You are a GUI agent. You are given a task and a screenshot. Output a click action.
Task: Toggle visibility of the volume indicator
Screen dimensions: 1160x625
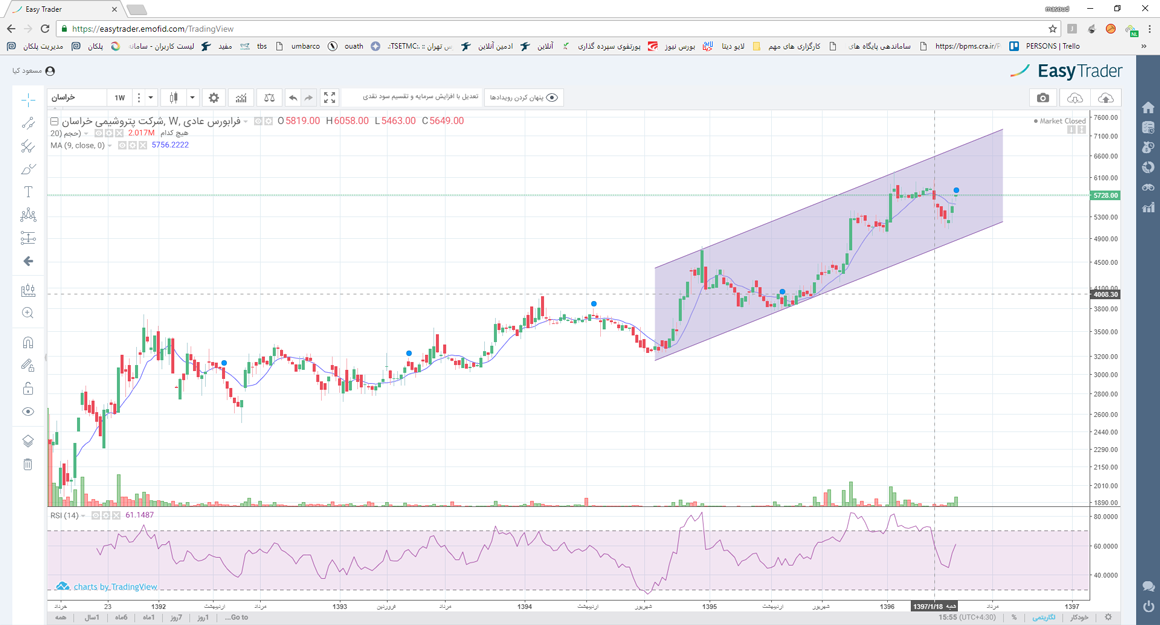[98, 133]
